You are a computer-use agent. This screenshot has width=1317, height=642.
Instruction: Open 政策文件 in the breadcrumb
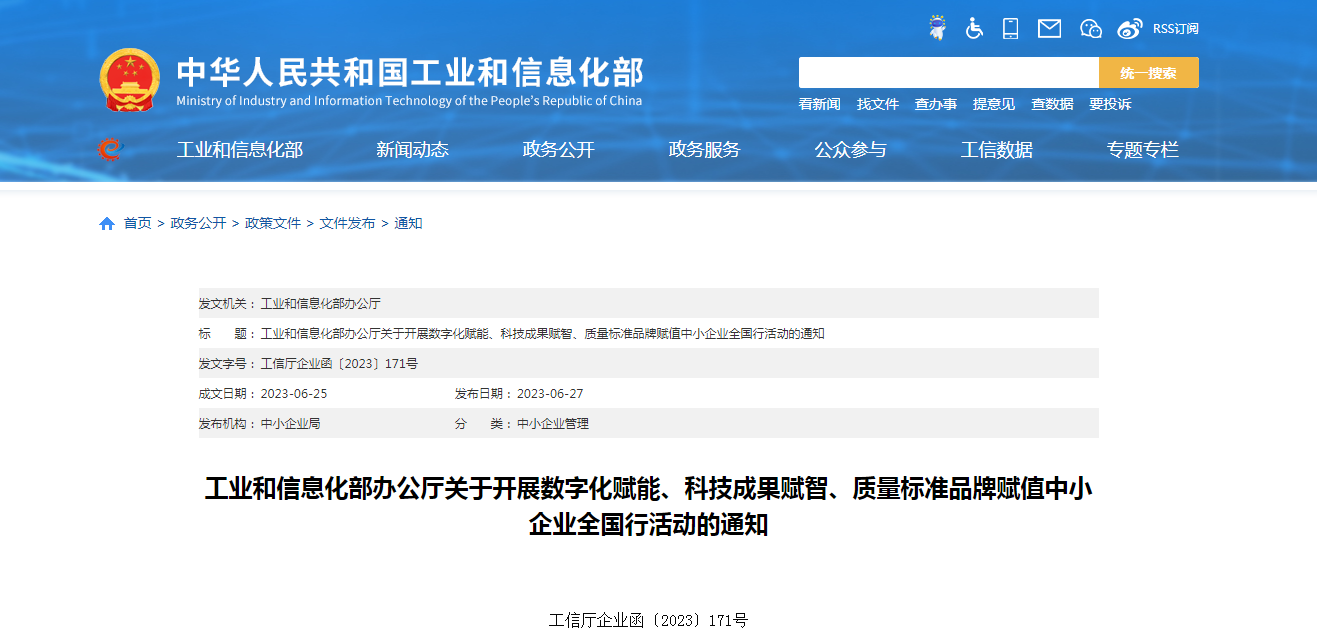[x=273, y=223]
